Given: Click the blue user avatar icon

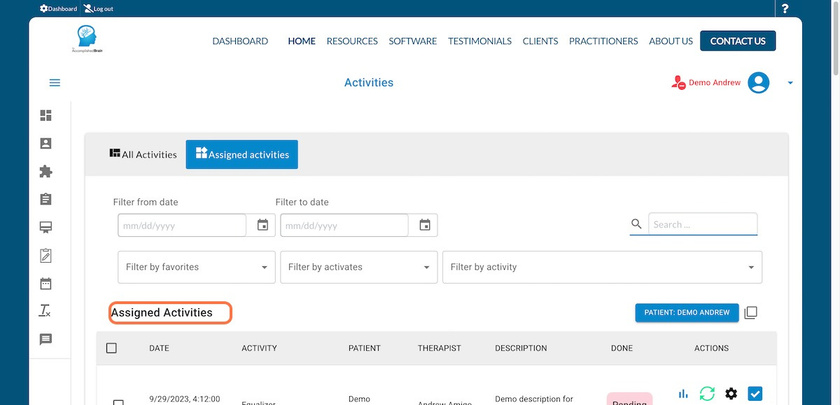Looking at the screenshot, I should [759, 82].
